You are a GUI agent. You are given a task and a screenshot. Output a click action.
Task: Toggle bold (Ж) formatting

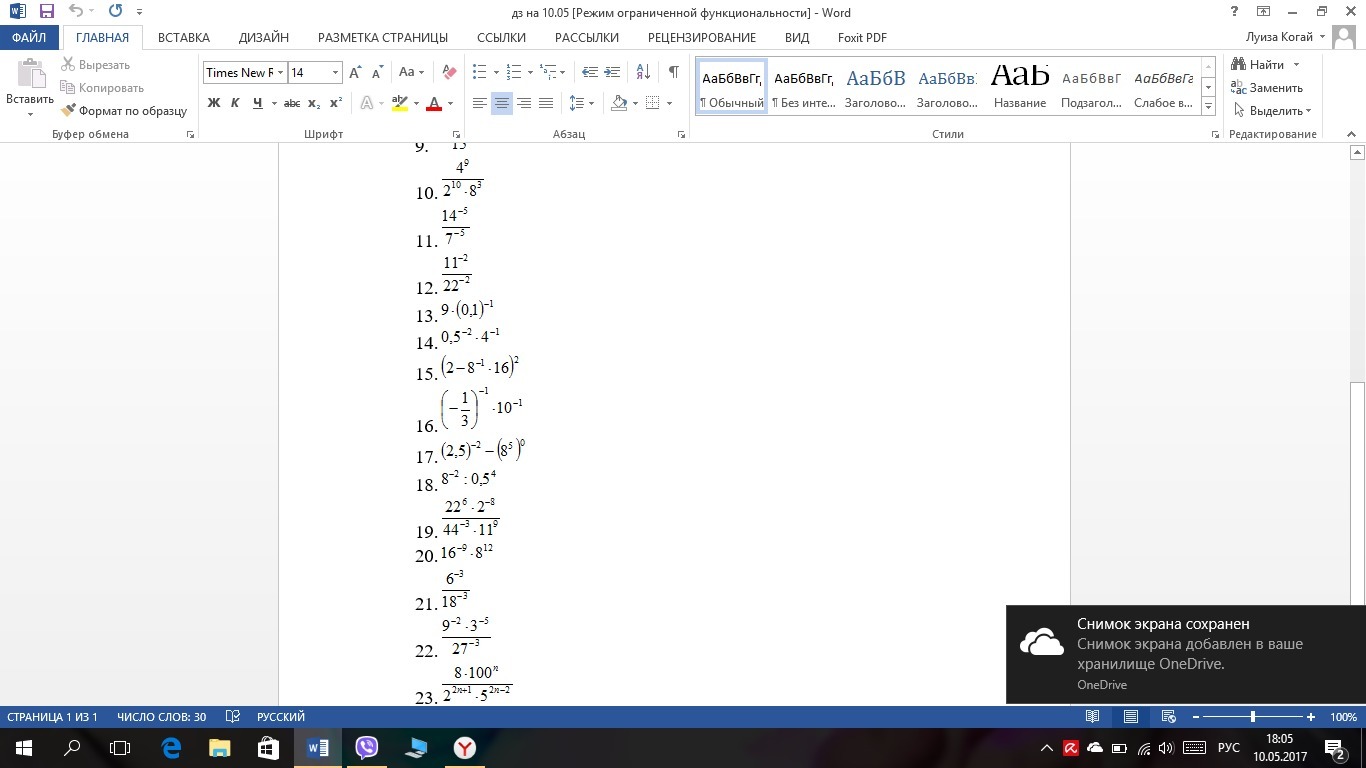tap(213, 103)
